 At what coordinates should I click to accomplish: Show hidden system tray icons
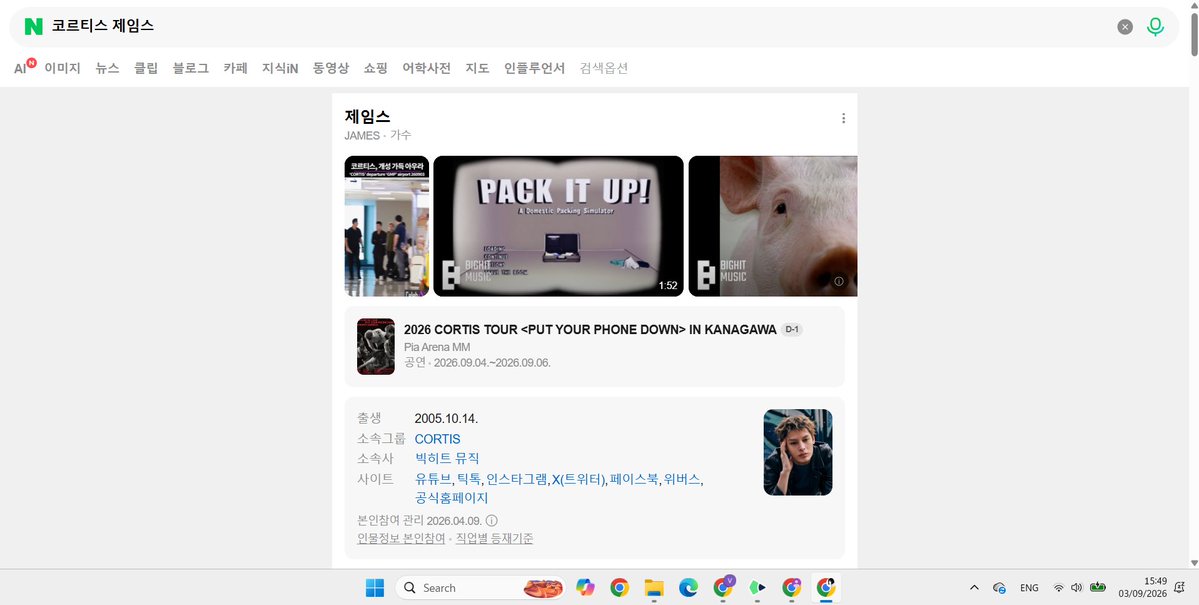tap(974, 587)
